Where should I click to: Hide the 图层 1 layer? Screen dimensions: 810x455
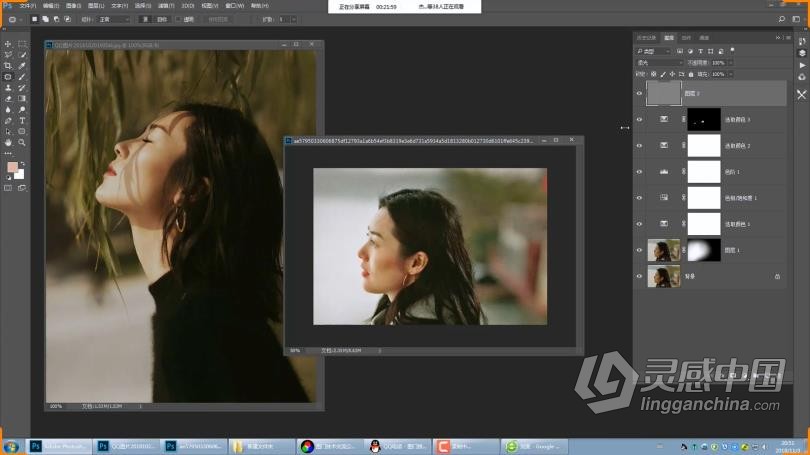click(x=639, y=250)
